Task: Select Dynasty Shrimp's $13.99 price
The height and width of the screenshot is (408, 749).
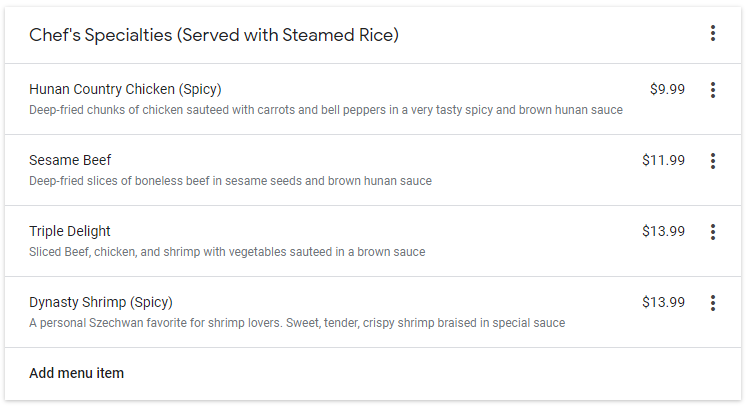Action: (663, 302)
